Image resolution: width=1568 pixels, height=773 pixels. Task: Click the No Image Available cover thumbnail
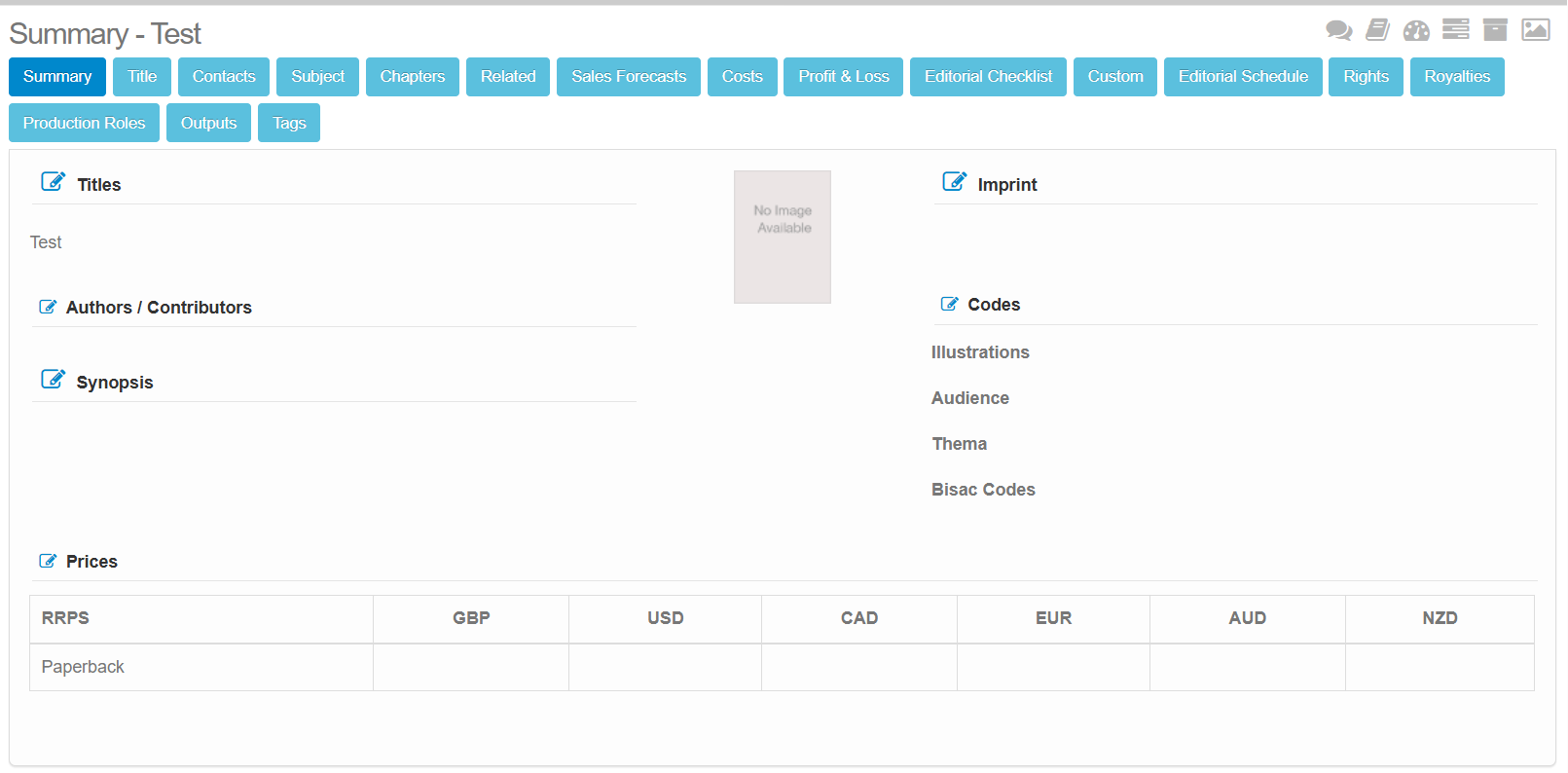tap(783, 237)
